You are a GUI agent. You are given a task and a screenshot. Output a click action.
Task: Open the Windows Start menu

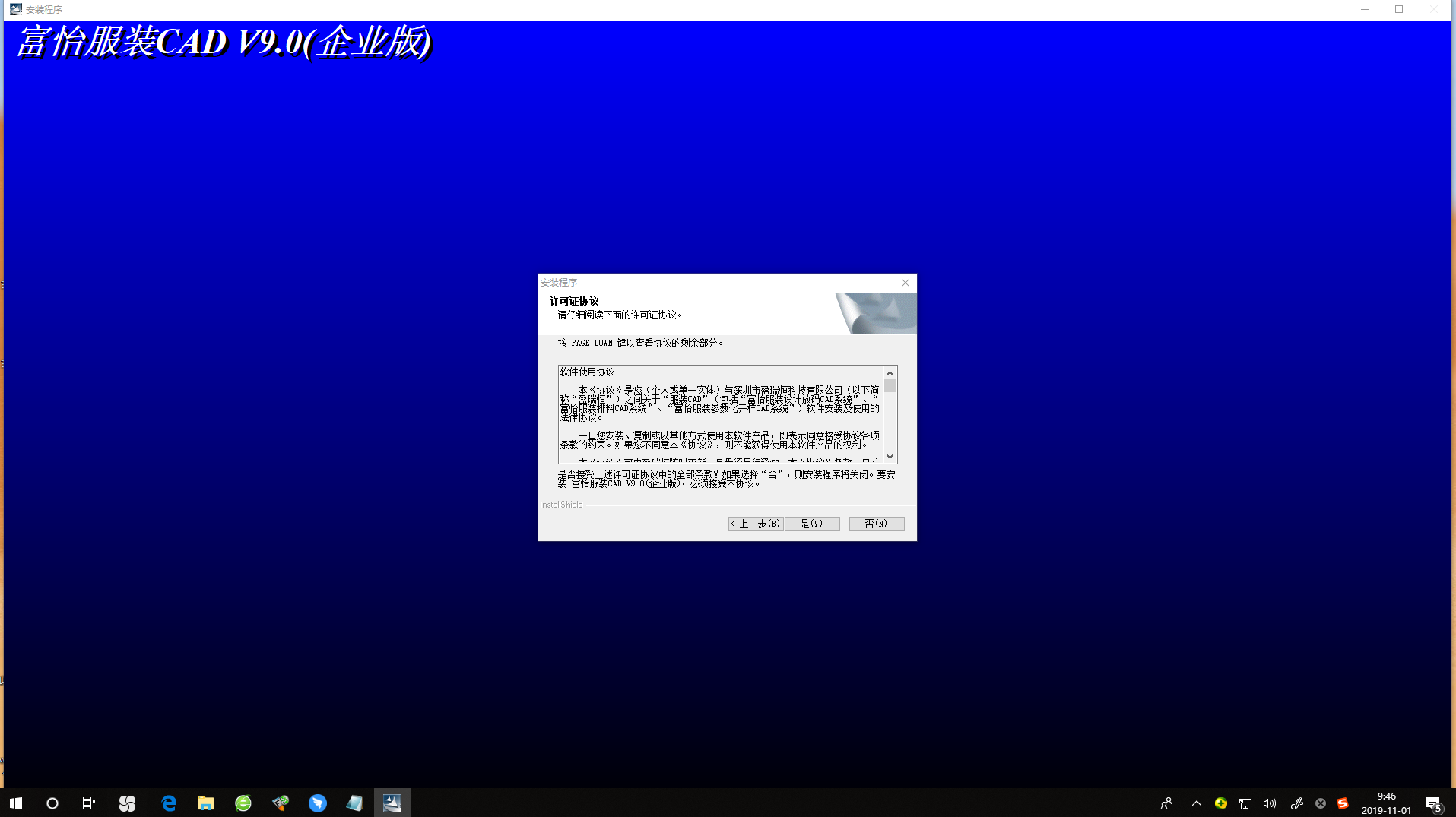pos(16,803)
